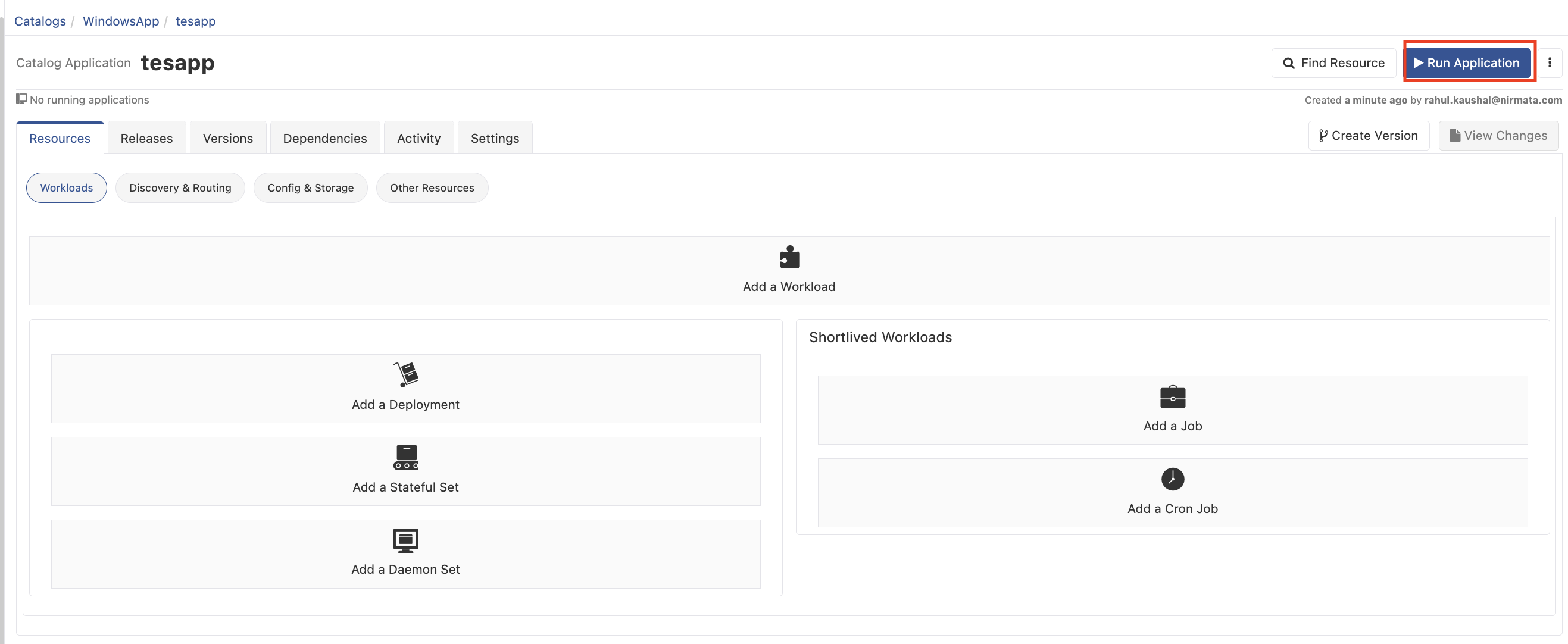1568x644 pixels.
Task: Select the Workloads filter pill
Action: [66, 187]
